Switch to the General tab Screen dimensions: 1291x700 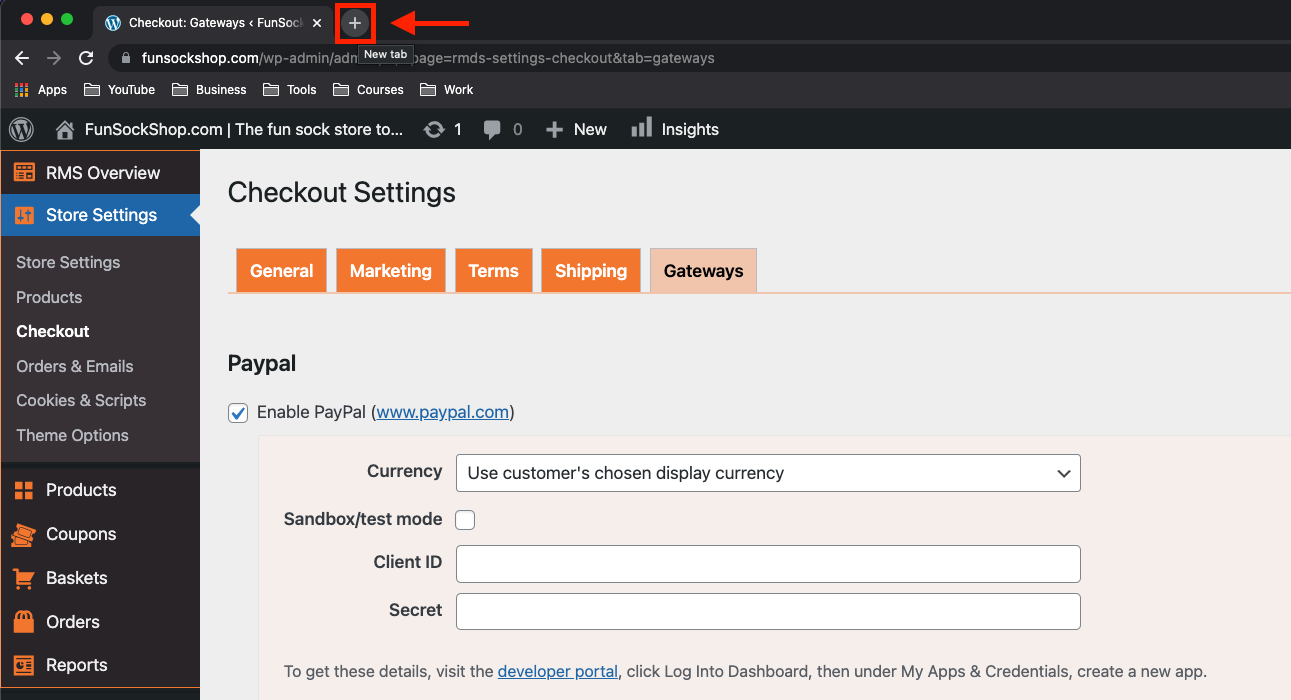click(282, 271)
